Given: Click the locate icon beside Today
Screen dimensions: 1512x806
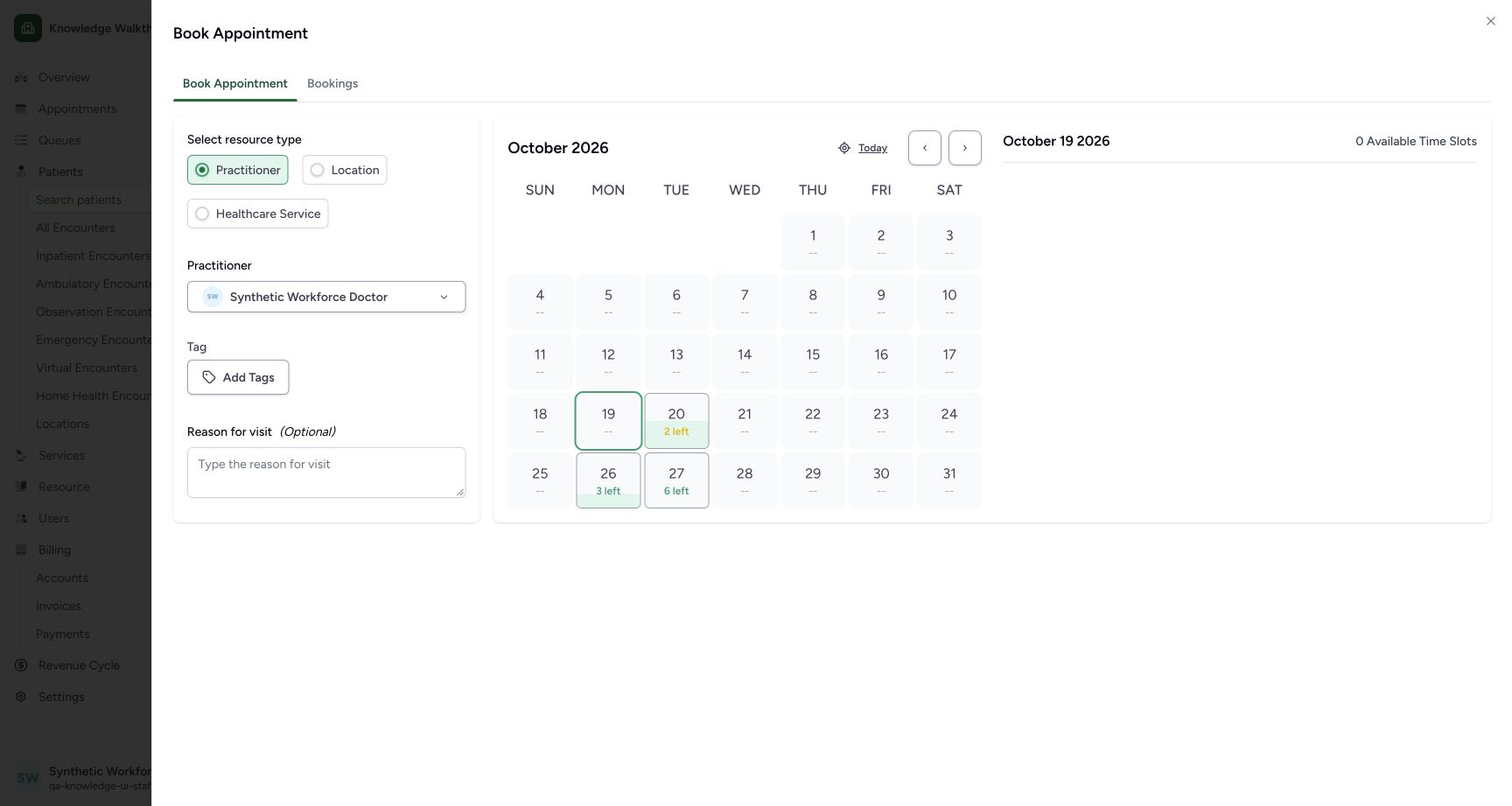Looking at the screenshot, I should [844, 148].
